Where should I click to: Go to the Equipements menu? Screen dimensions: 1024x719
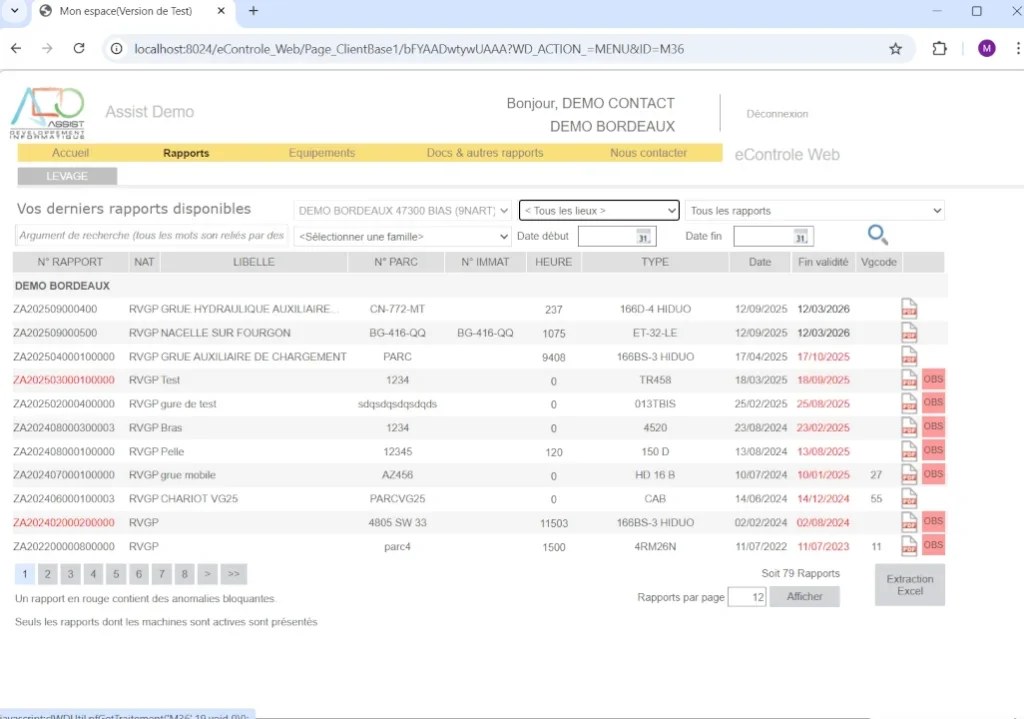click(x=321, y=153)
